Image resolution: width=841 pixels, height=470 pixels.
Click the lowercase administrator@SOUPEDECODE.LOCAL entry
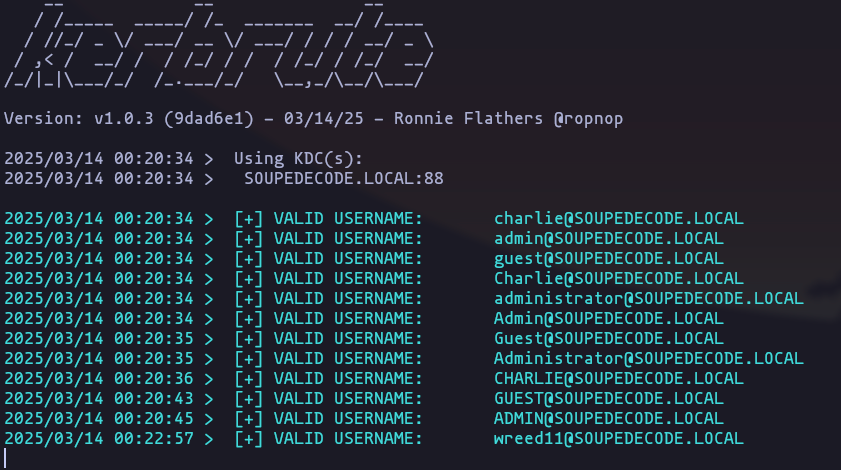(648, 298)
